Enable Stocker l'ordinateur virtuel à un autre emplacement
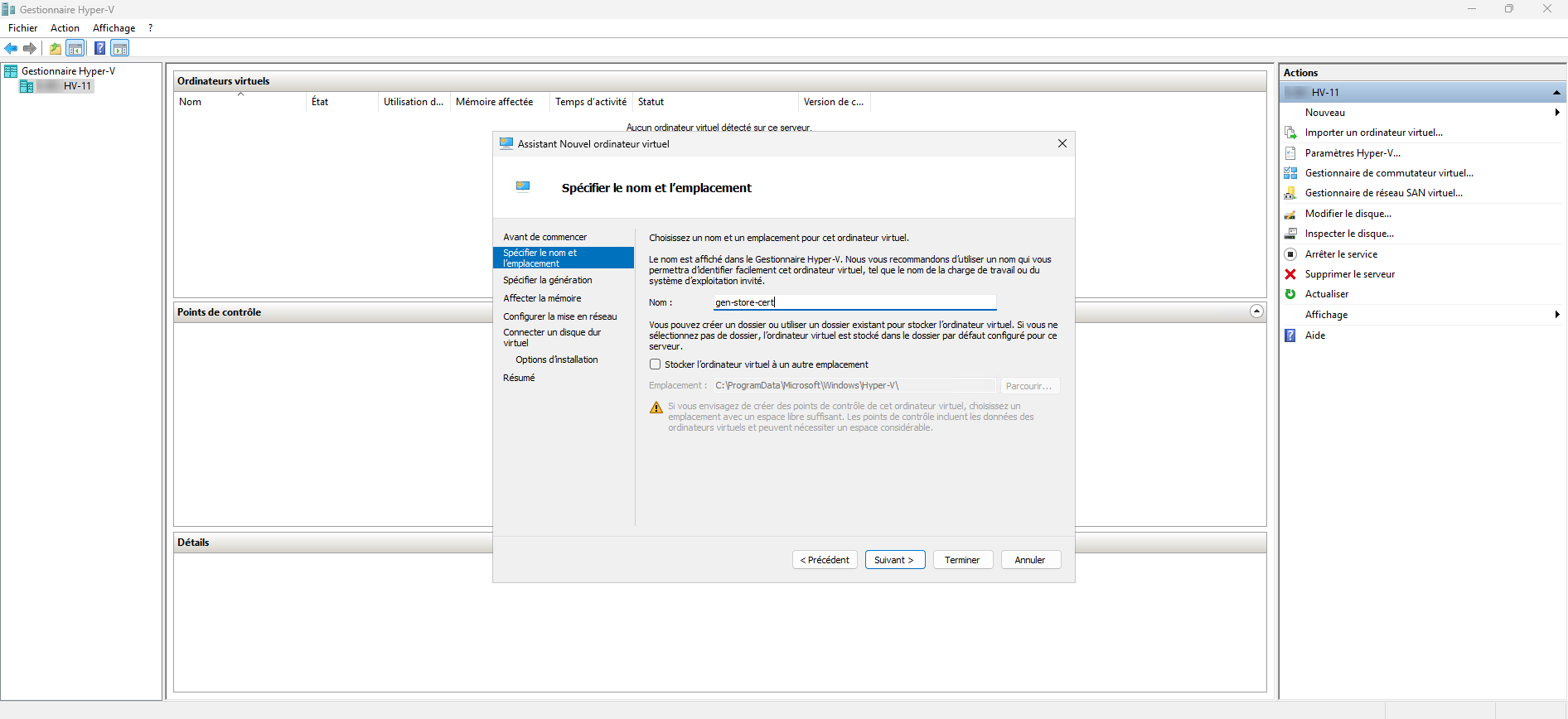This screenshot has height=719, width=1568. coord(656,364)
